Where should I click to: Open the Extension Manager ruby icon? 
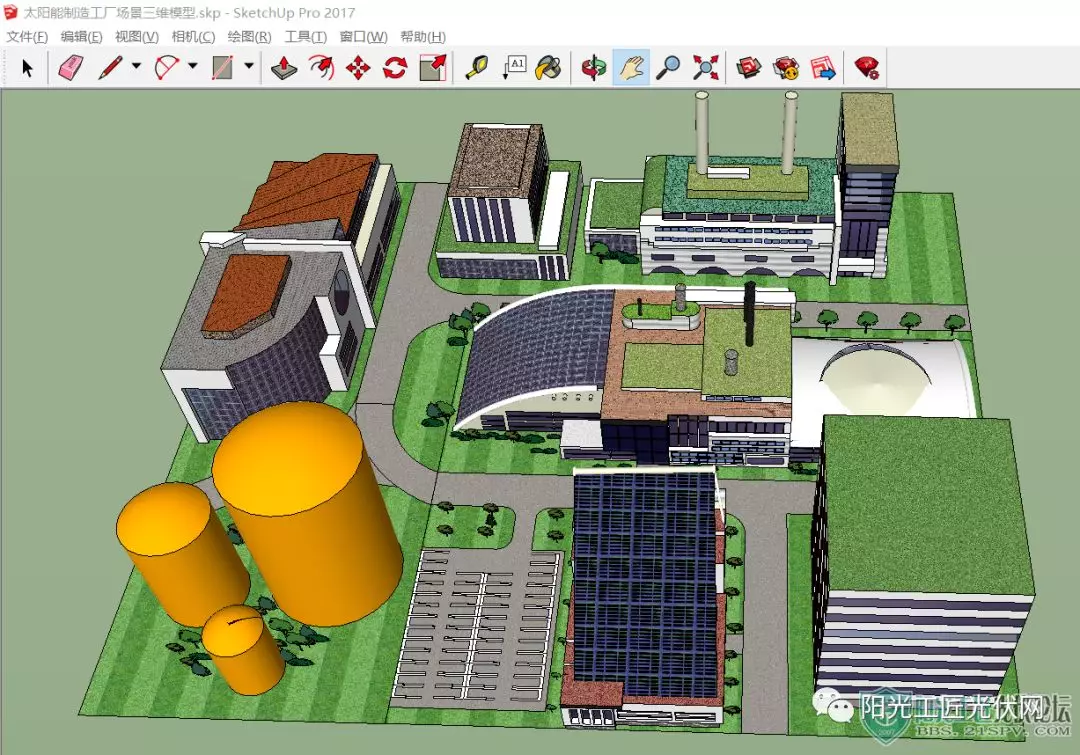coord(866,68)
